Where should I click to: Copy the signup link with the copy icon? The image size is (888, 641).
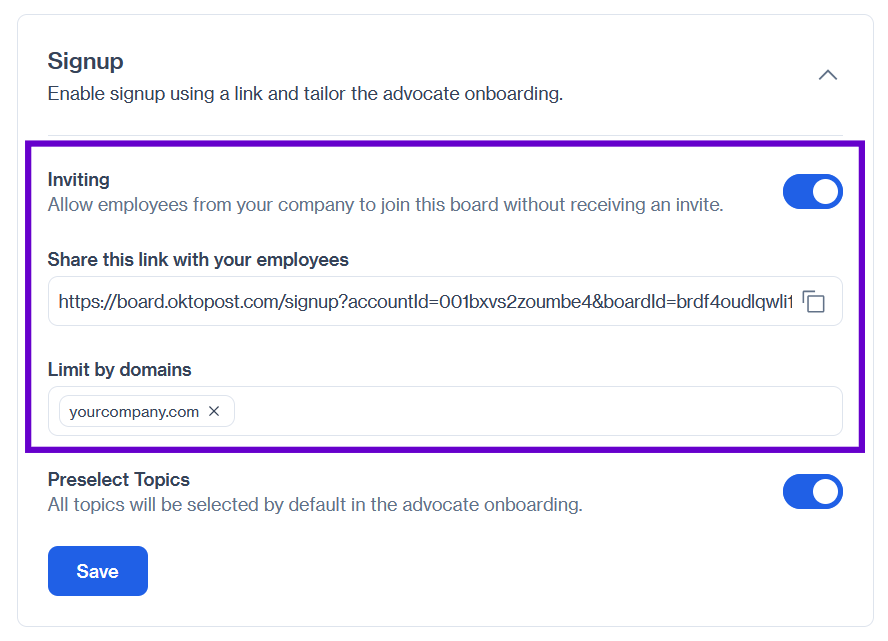[x=814, y=301]
